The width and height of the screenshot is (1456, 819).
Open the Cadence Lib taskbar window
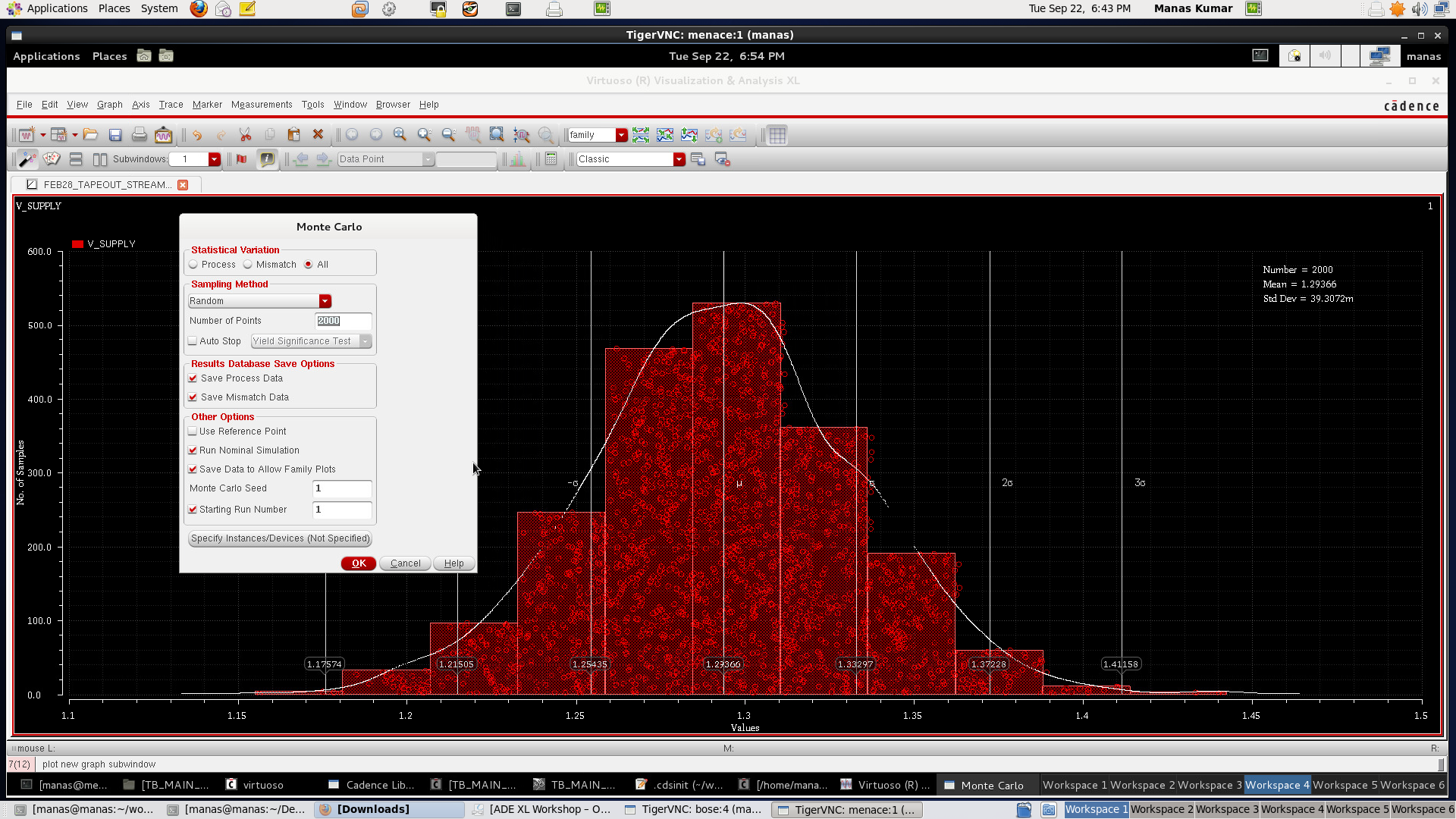(372, 785)
